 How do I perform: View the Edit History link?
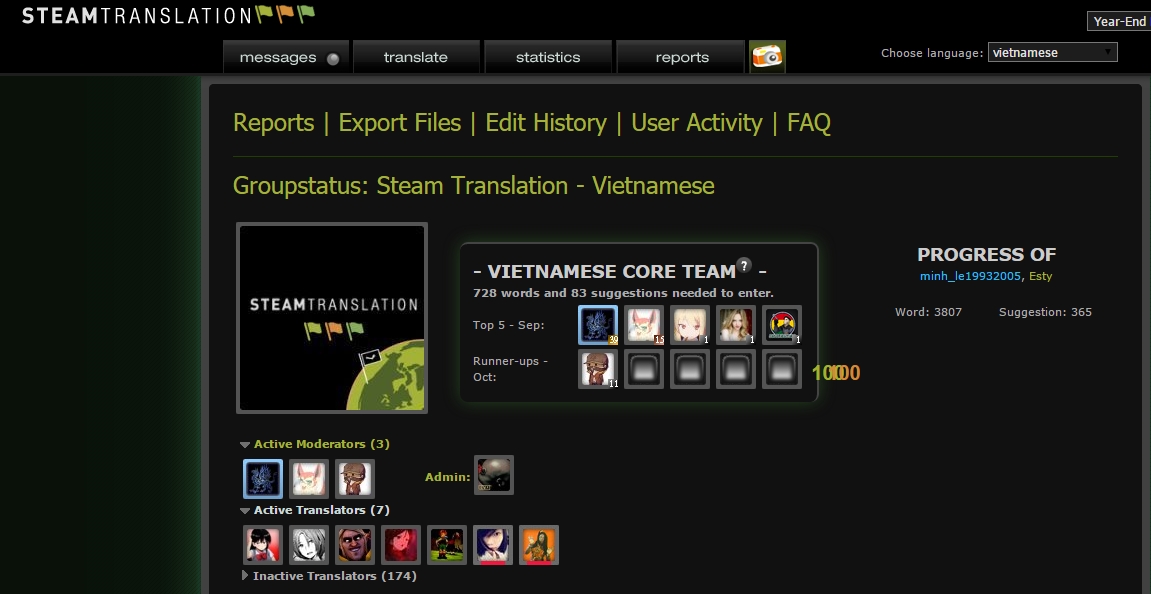[546, 123]
